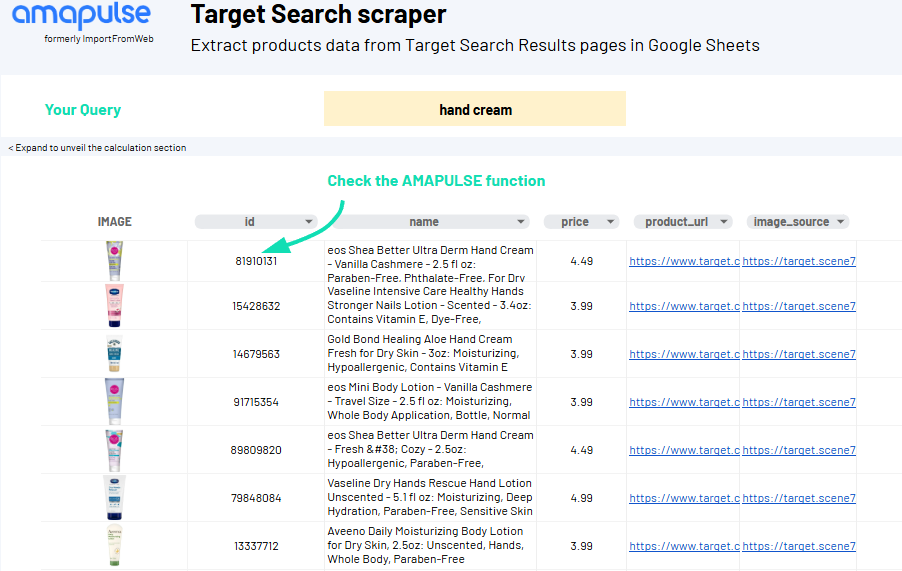Viewport: 902px width, 571px height.
Task: Open product URL for id 13337712
Action: click(684, 546)
